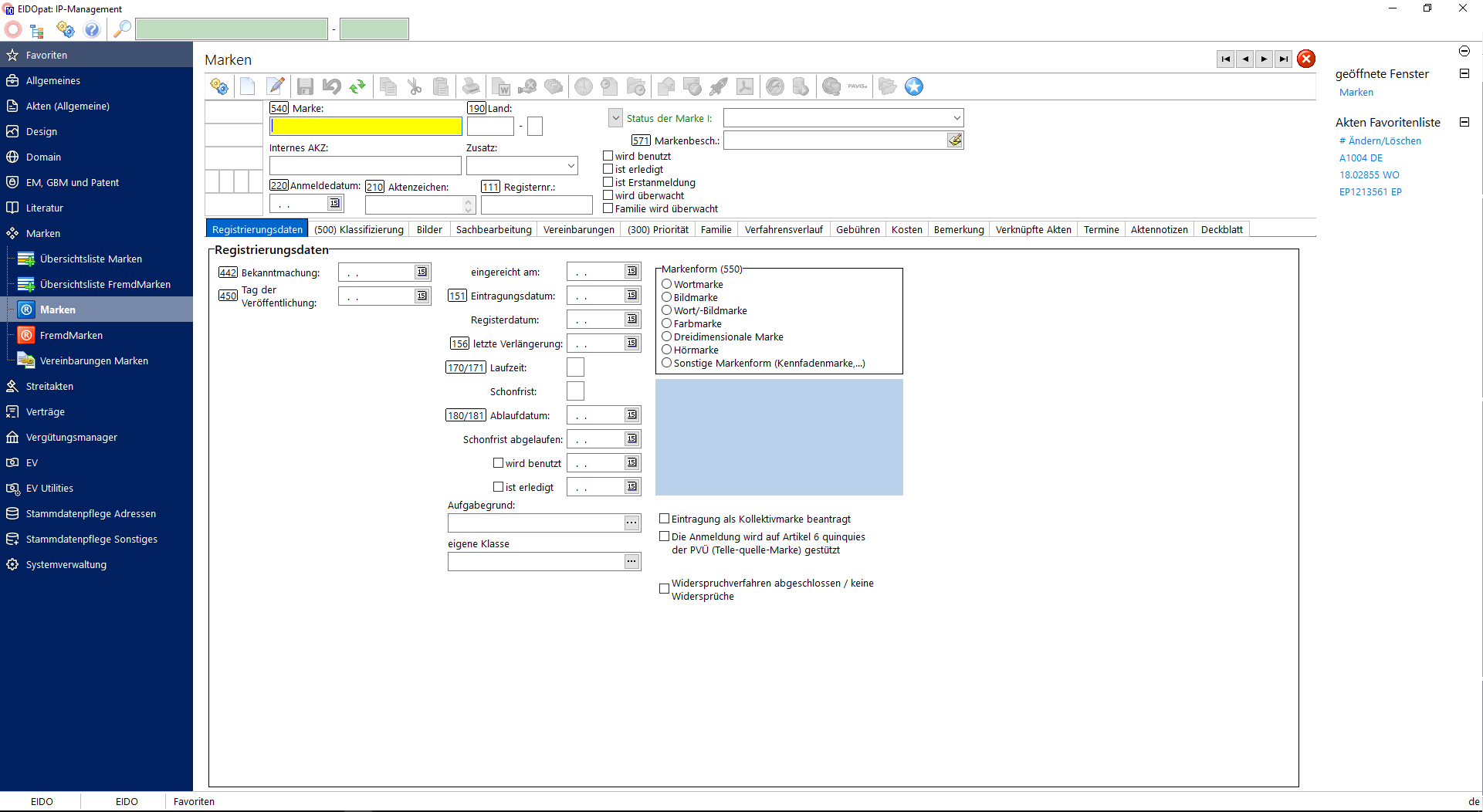Click the scissors cut icon
Image resolution: width=1483 pixels, height=812 pixels.
point(415,86)
